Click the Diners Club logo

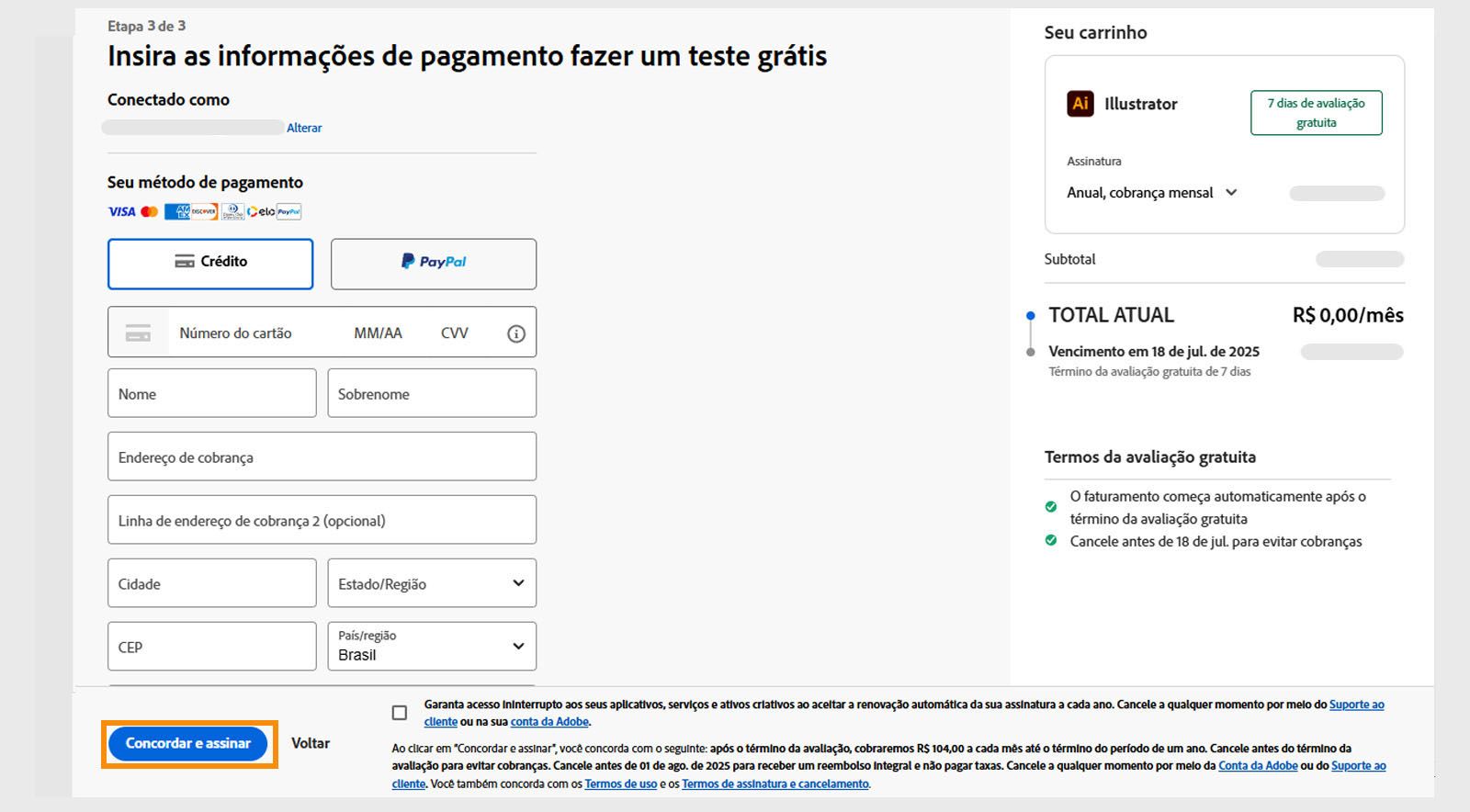coord(232,212)
